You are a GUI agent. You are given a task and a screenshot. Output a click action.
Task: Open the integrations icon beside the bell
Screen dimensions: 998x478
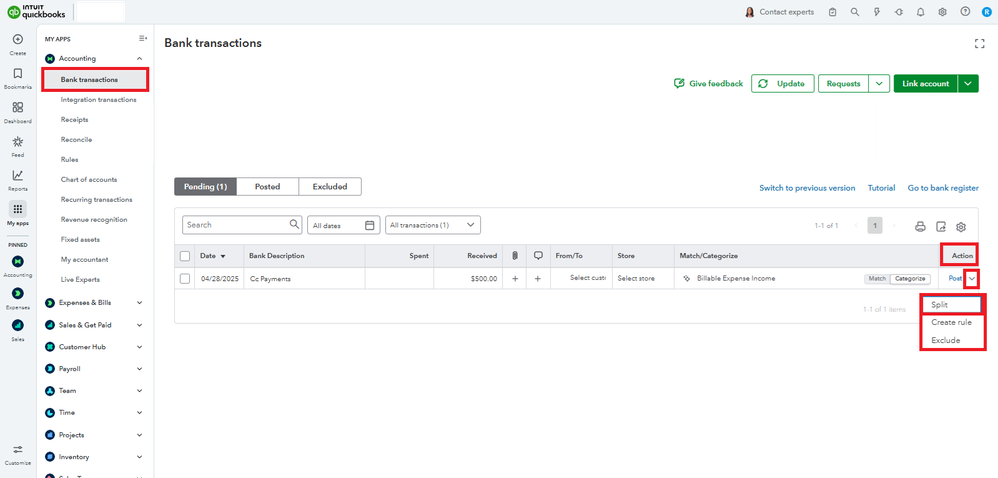(x=899, y=12)
